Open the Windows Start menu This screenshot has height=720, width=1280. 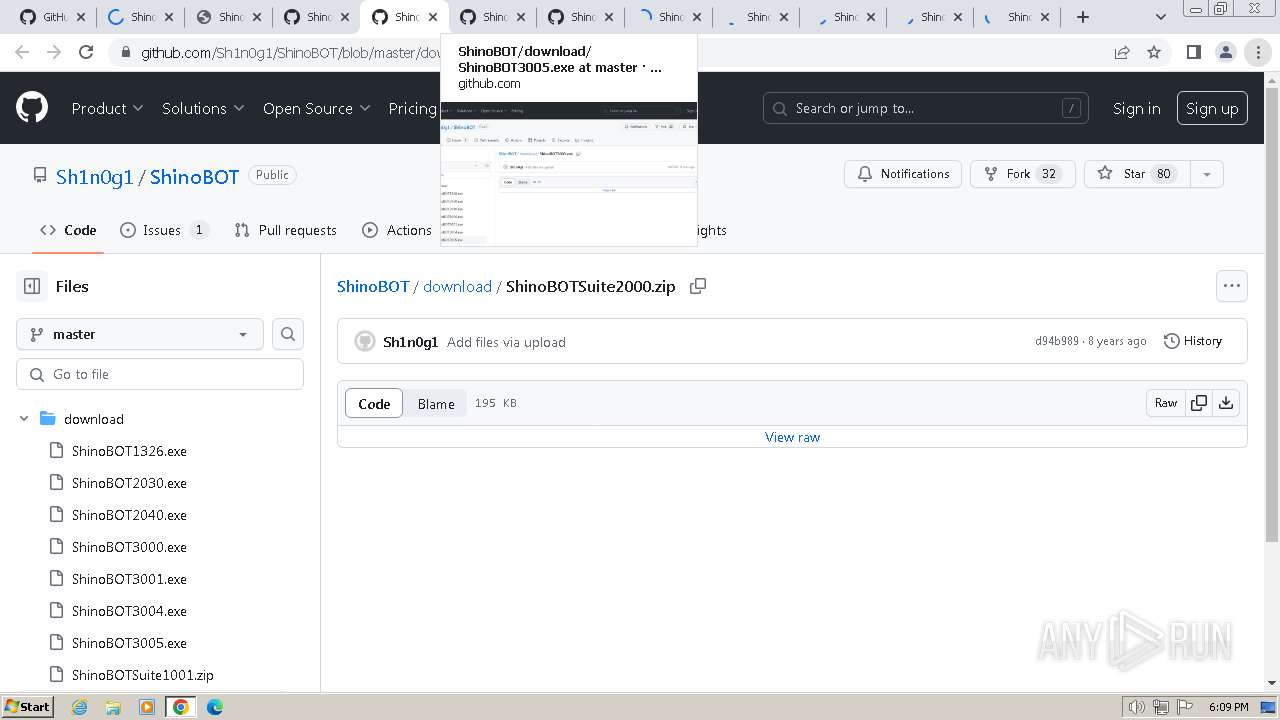[27, 707]
